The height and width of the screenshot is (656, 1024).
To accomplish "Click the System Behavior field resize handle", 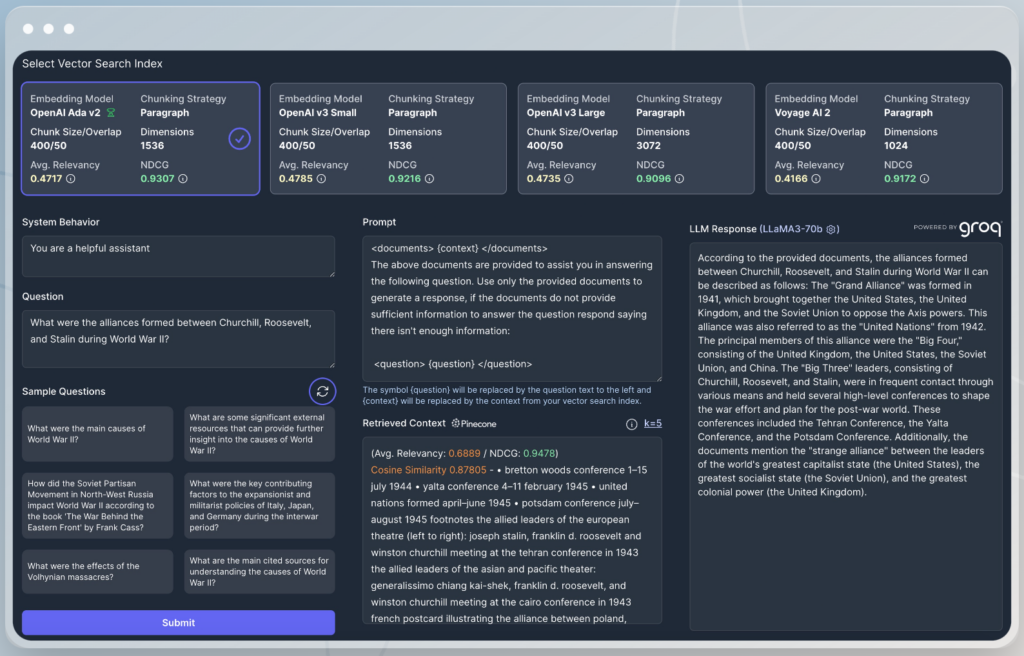I will [332, 274].
